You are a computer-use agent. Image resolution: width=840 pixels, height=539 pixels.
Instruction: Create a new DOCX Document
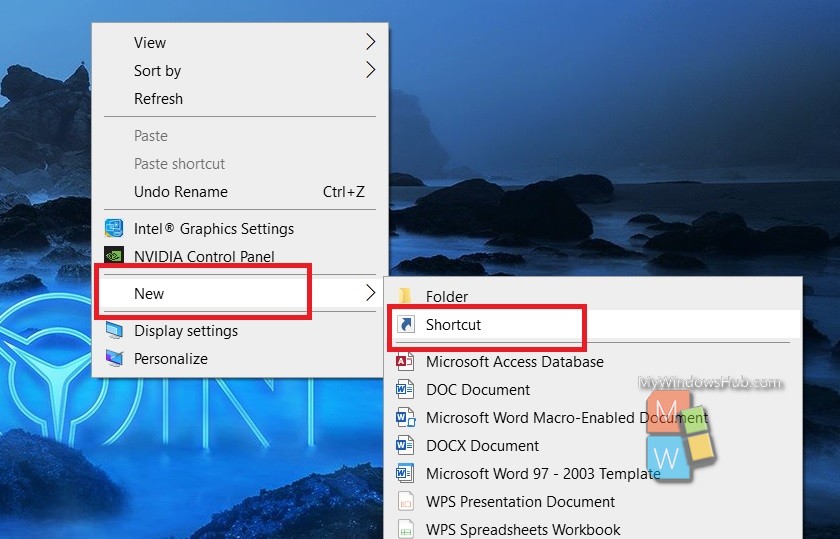coord(593,445)
